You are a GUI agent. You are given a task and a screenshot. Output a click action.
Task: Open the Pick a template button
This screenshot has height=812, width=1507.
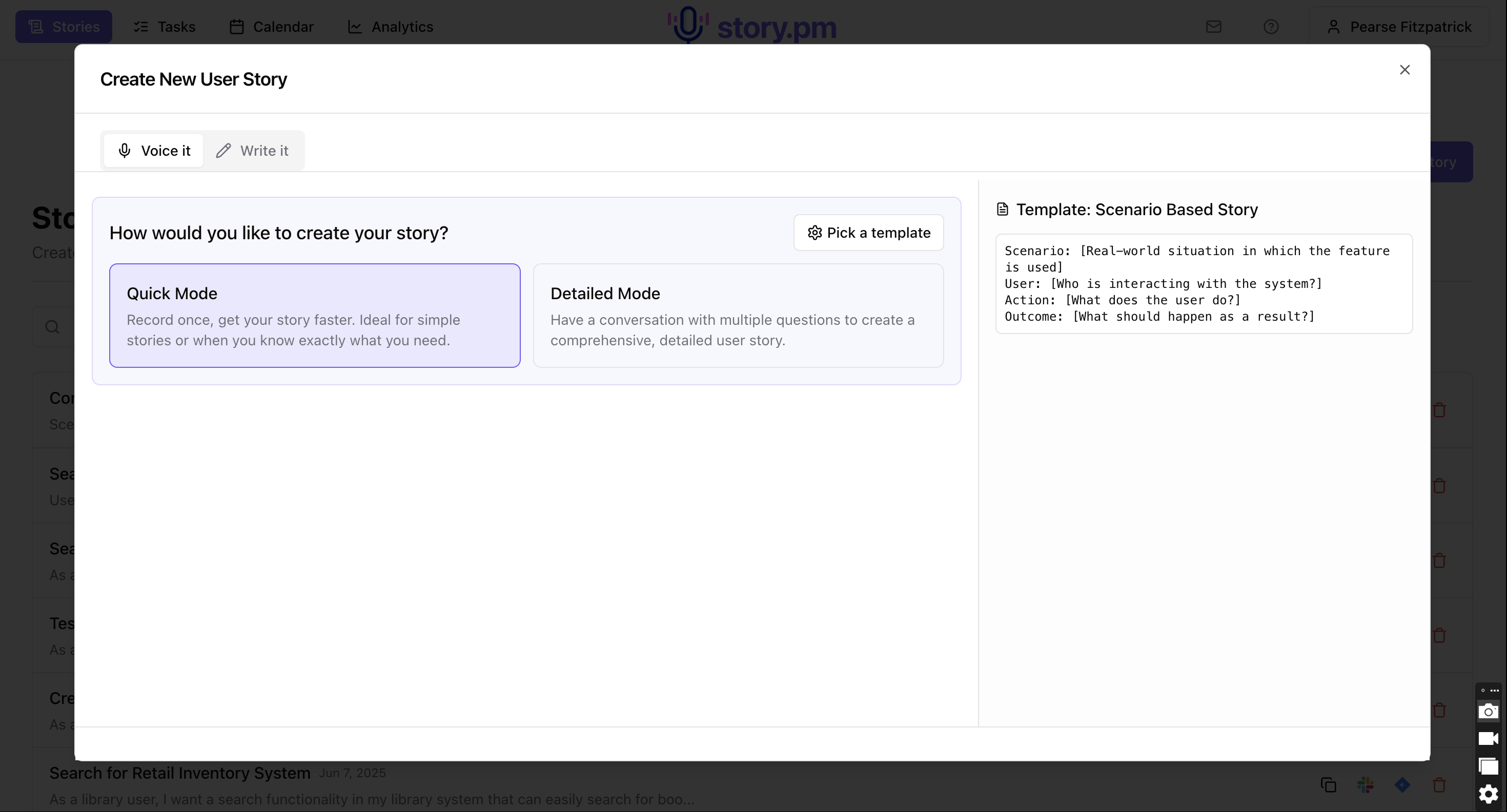click(x=869, y=233)
